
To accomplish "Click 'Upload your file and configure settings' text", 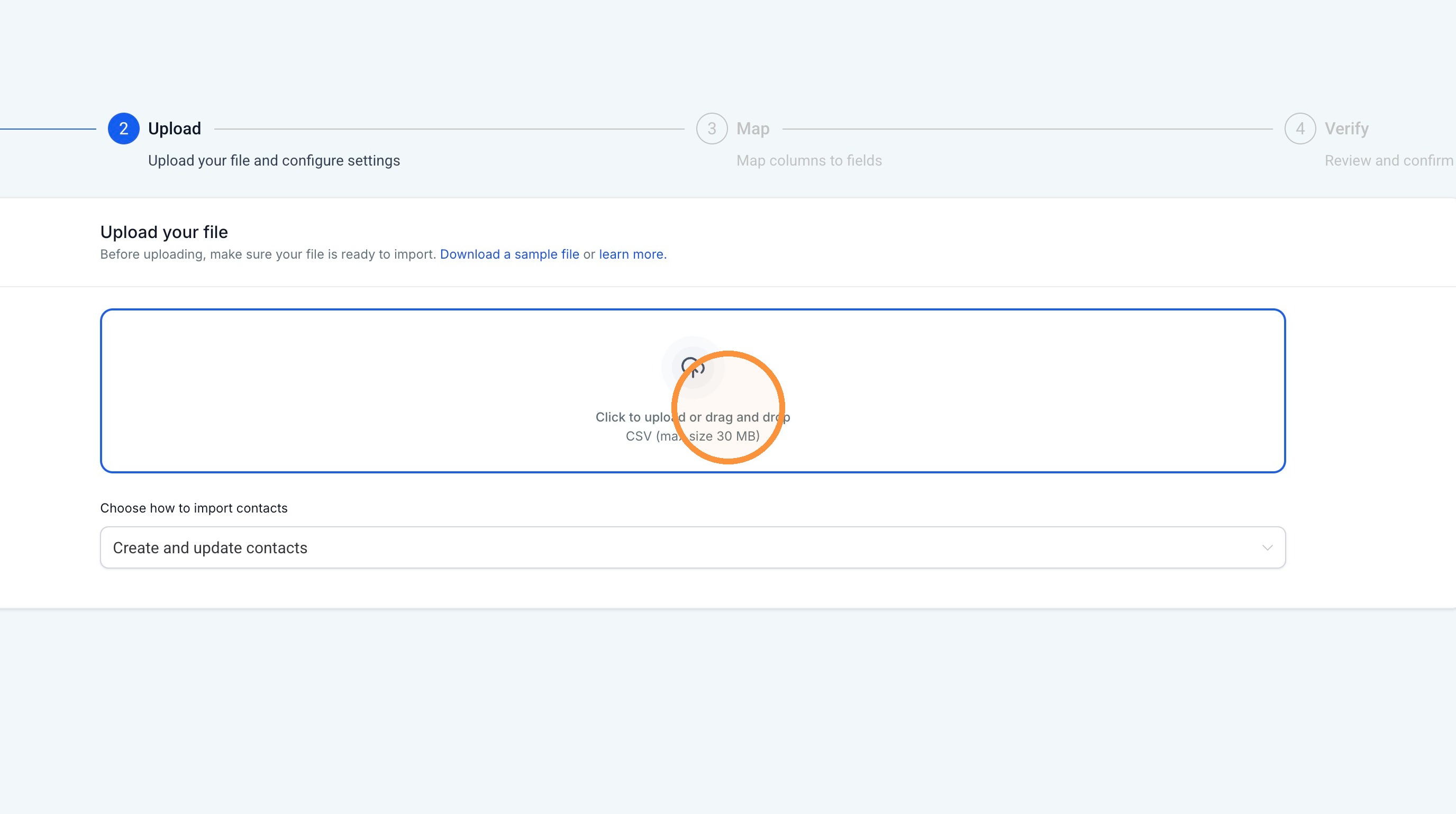I will pos(274,160).
